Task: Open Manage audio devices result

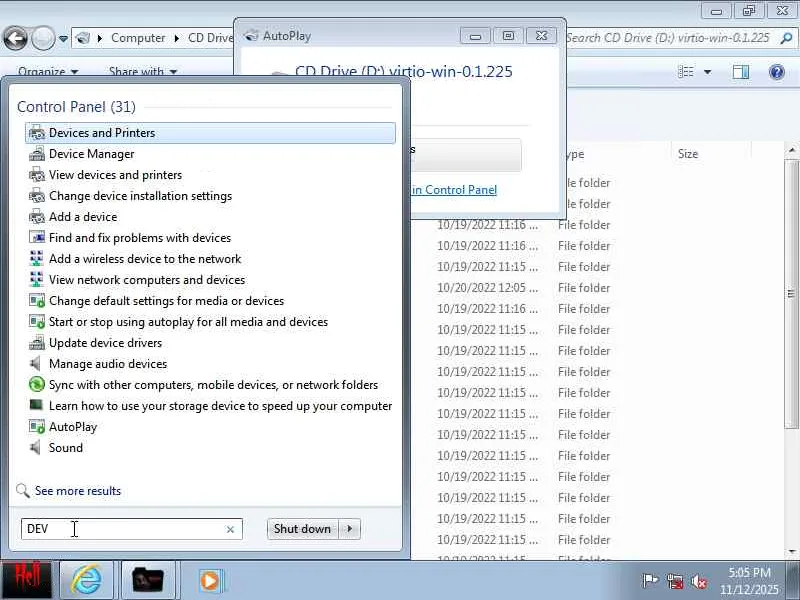Action: [108, 364]
